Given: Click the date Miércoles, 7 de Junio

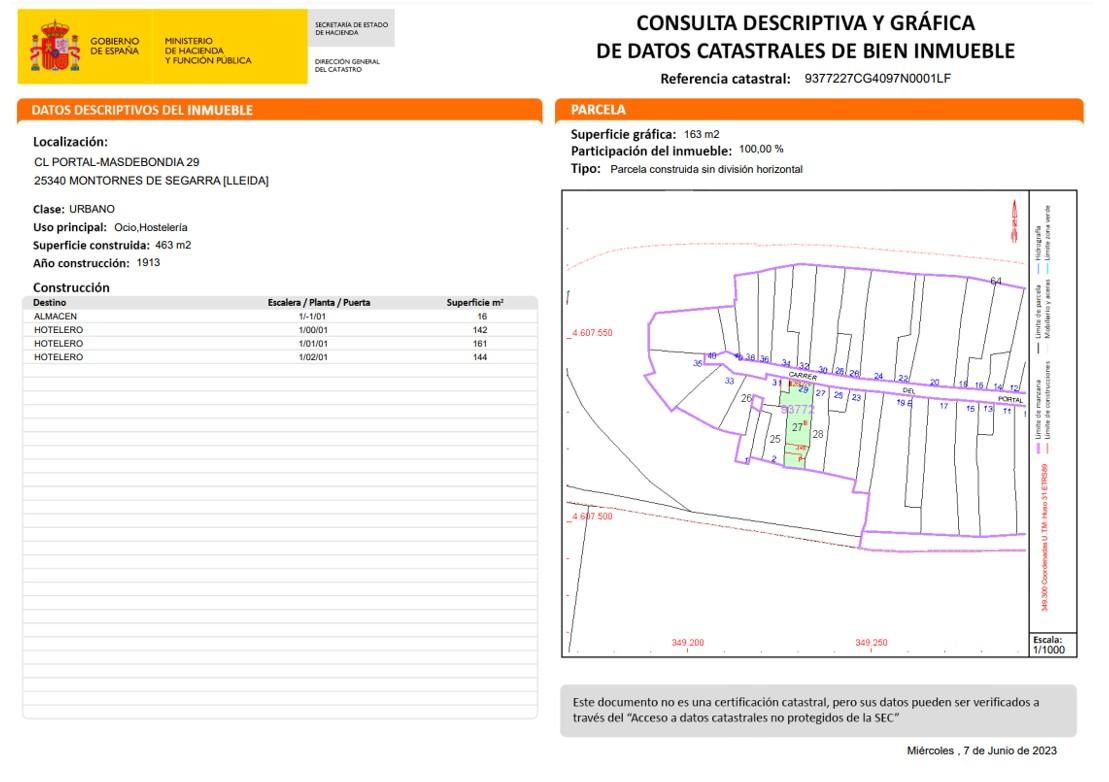Looking at the screenshot, I should pyautogui.click(x=981, y=750).
